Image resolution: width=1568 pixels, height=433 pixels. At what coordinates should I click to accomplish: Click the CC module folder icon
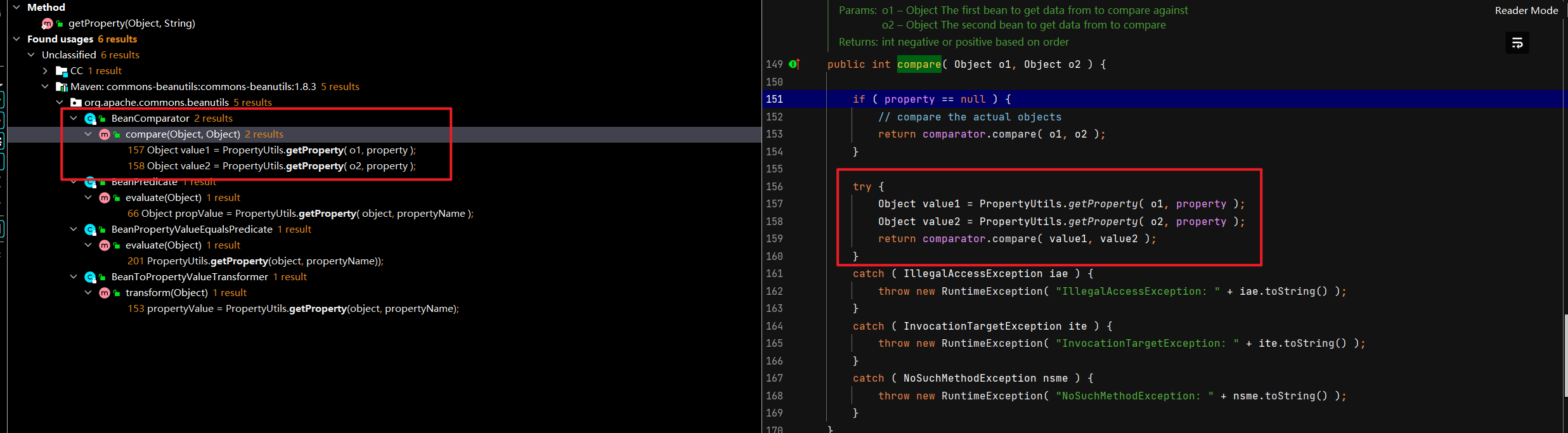[62, 71]
